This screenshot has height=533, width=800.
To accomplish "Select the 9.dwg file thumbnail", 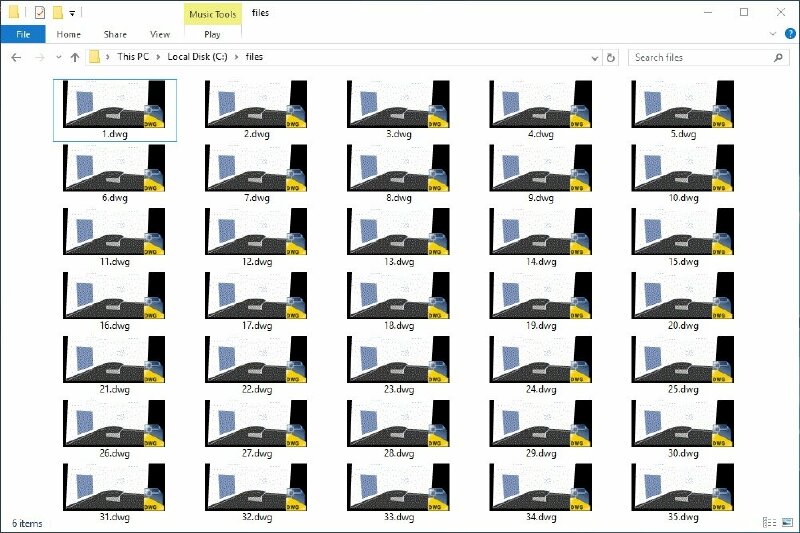I will click(x=540, y=168).
